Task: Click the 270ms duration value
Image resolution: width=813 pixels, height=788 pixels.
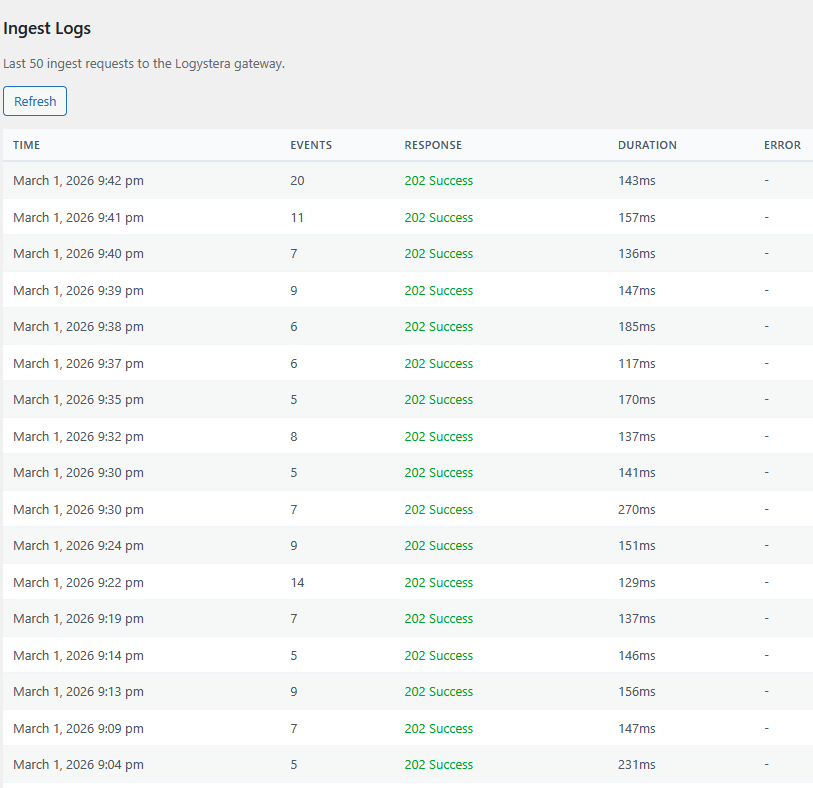Action: point(636,509)
